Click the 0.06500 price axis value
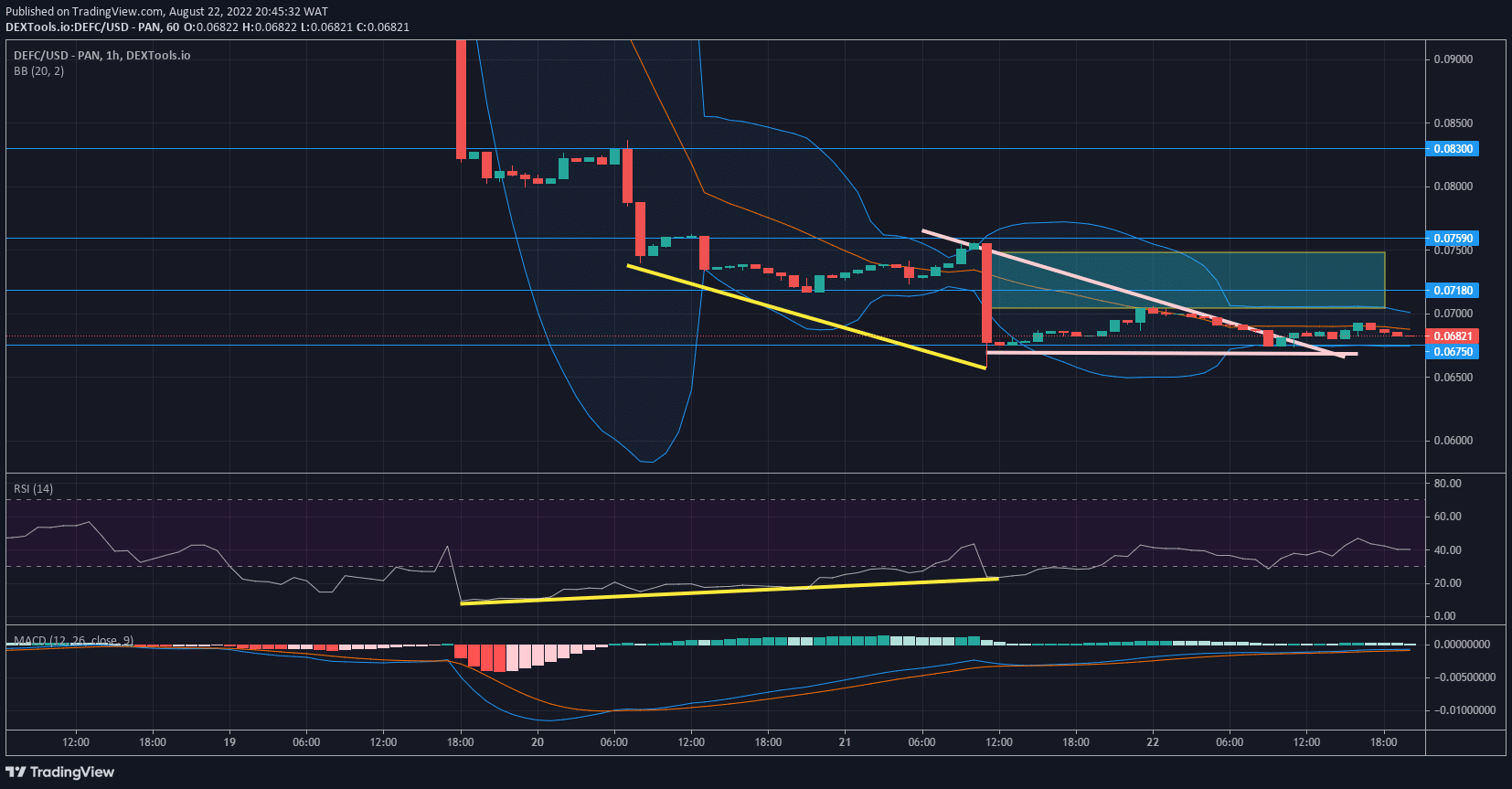The height and width of the screenshot is (789, 1512). click(x=1453, y=377)
